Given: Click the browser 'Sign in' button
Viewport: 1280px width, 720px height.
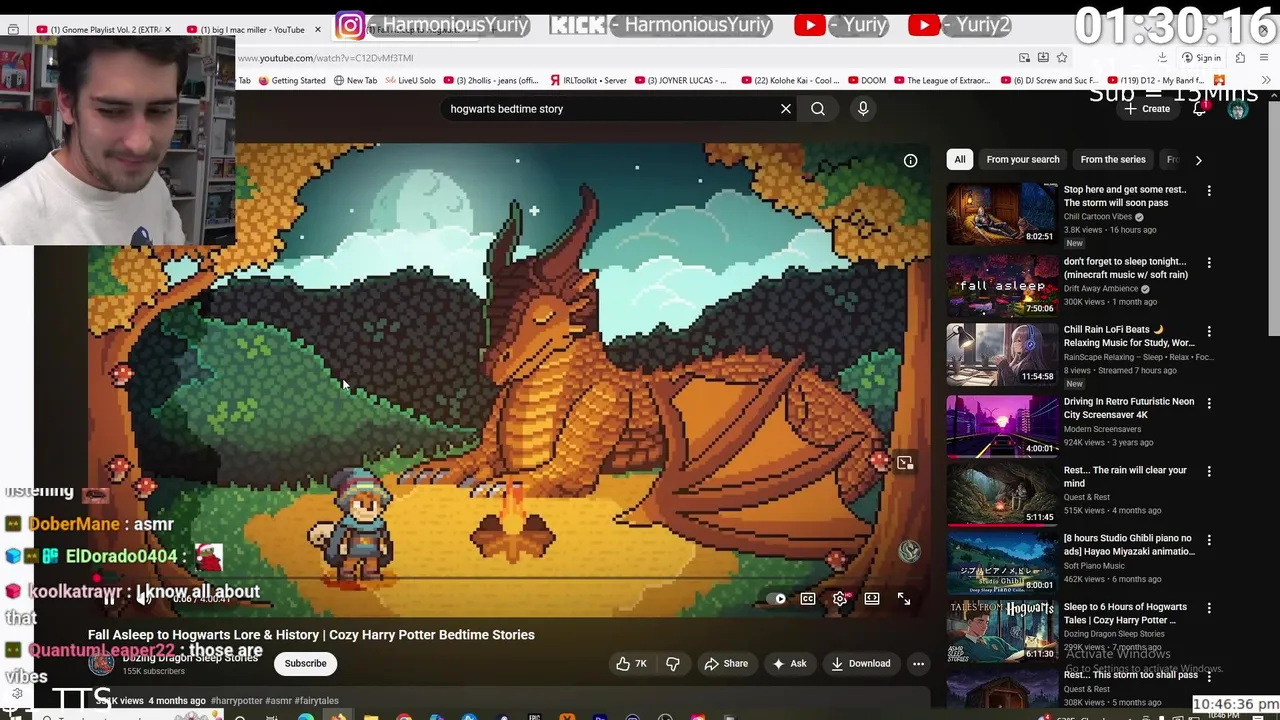Looking at the screenshot, I should pyautogui.click(x=1201, y=58).
